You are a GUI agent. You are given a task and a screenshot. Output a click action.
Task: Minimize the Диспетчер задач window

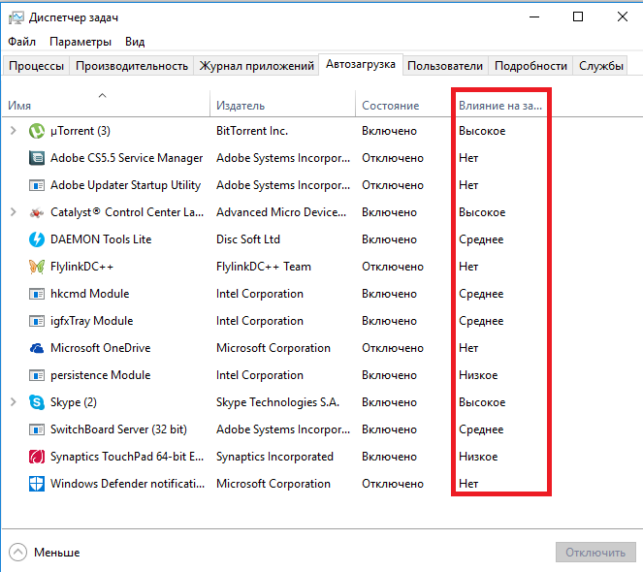coord(534,17)
